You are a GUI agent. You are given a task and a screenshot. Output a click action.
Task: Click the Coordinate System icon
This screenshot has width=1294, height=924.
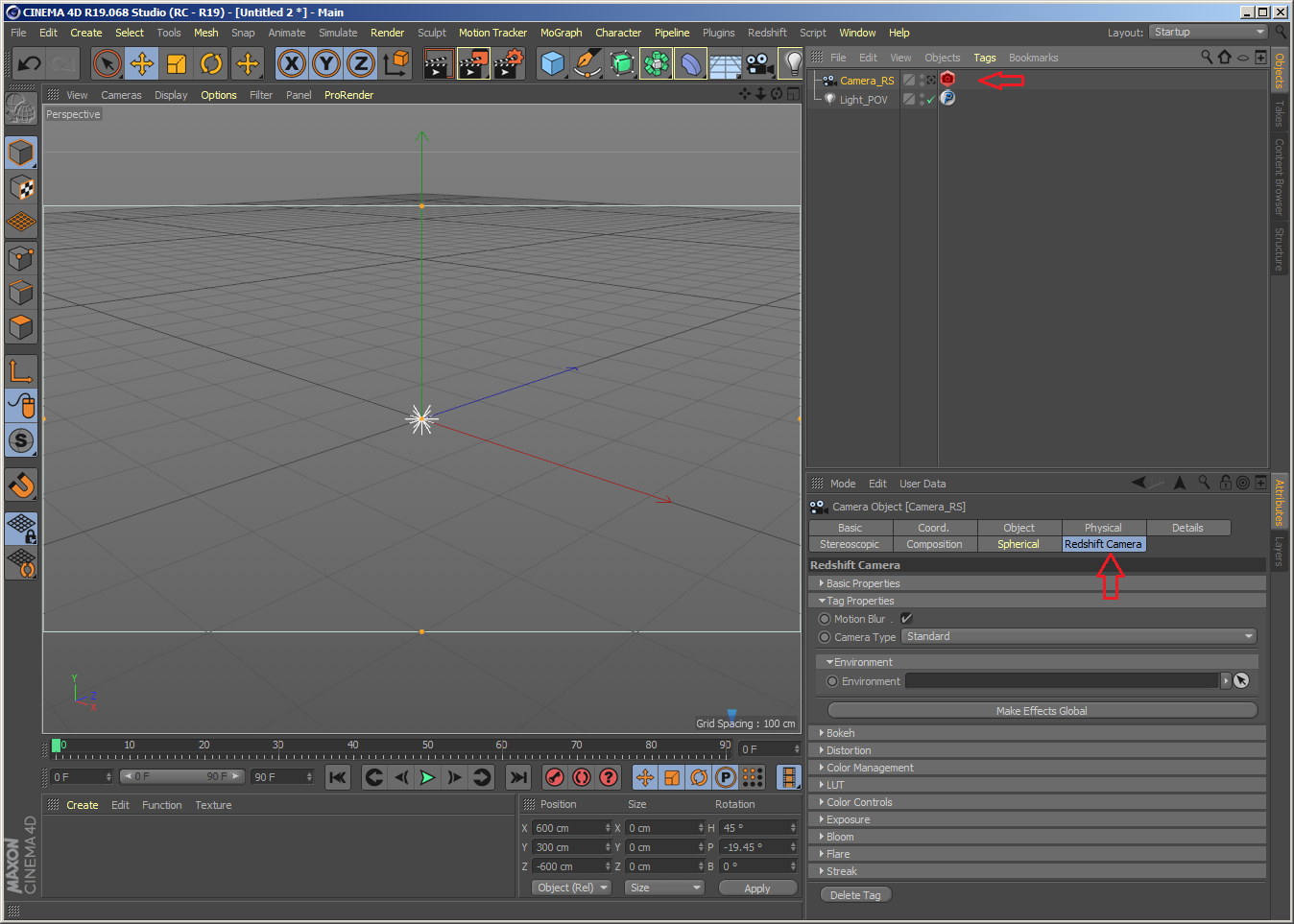coord(395,64)
